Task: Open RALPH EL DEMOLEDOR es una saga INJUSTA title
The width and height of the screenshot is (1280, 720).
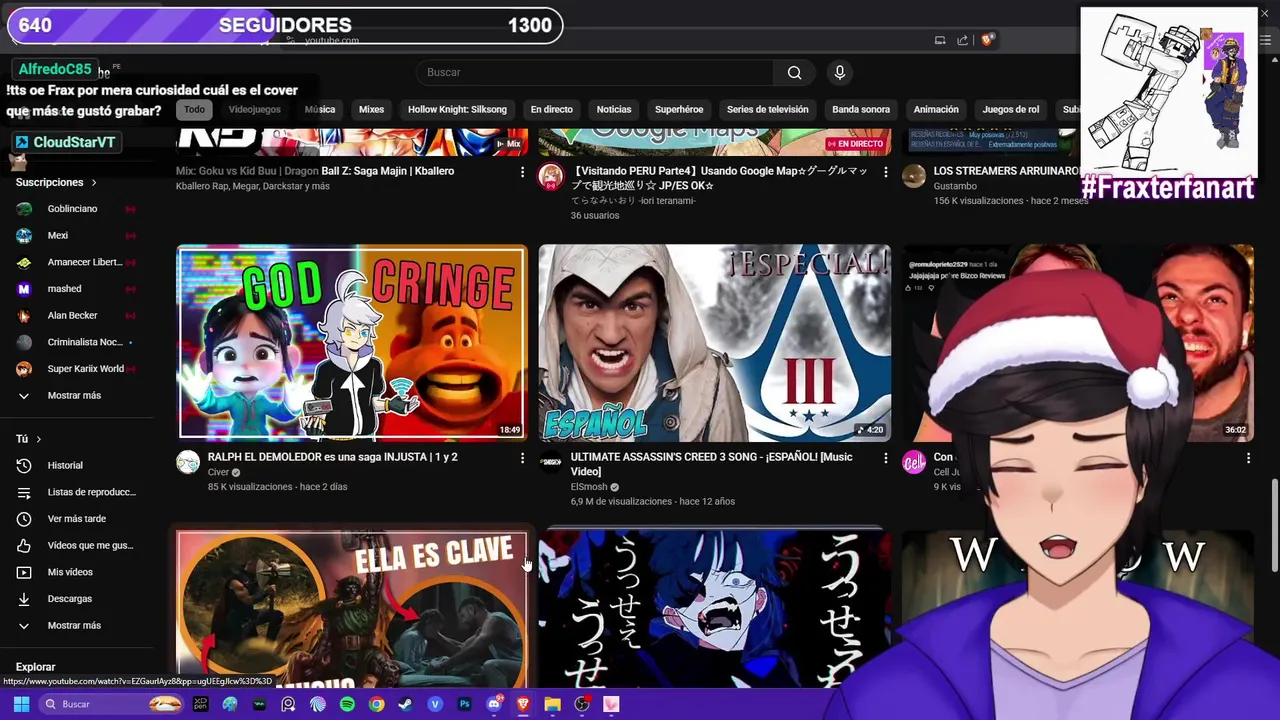Action: pyautogui.click(x=332, y=457)
